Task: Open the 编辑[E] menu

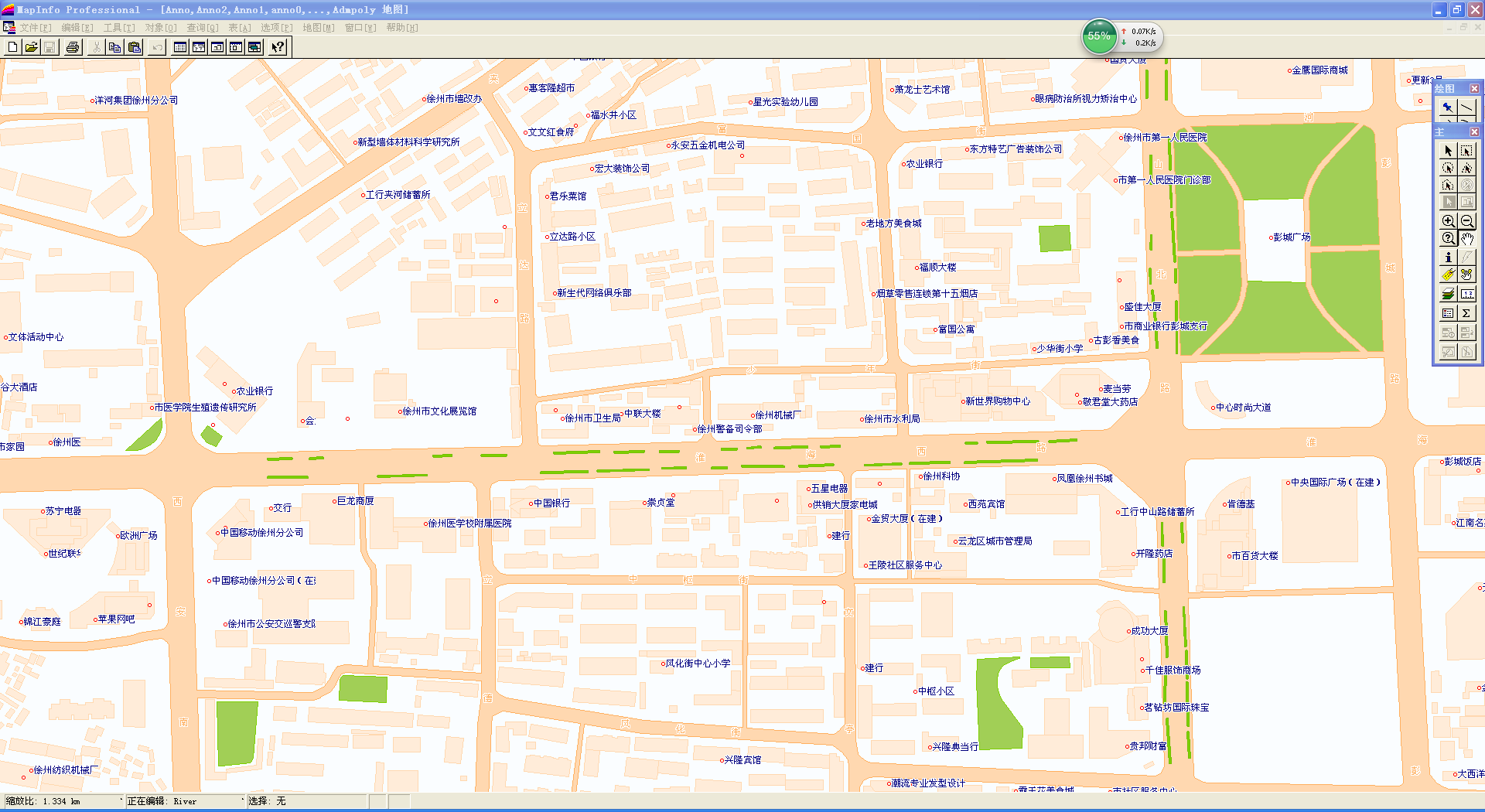Action: tap(77, 28)
